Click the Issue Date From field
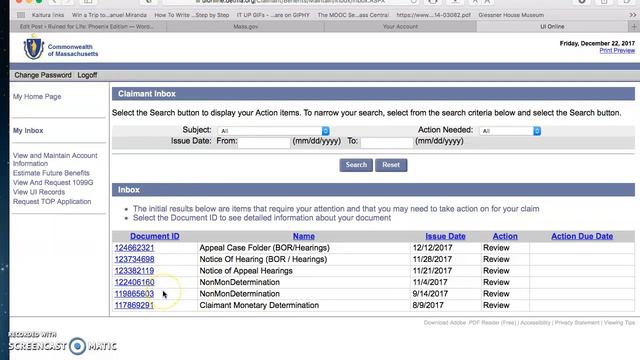 (264, 142)
